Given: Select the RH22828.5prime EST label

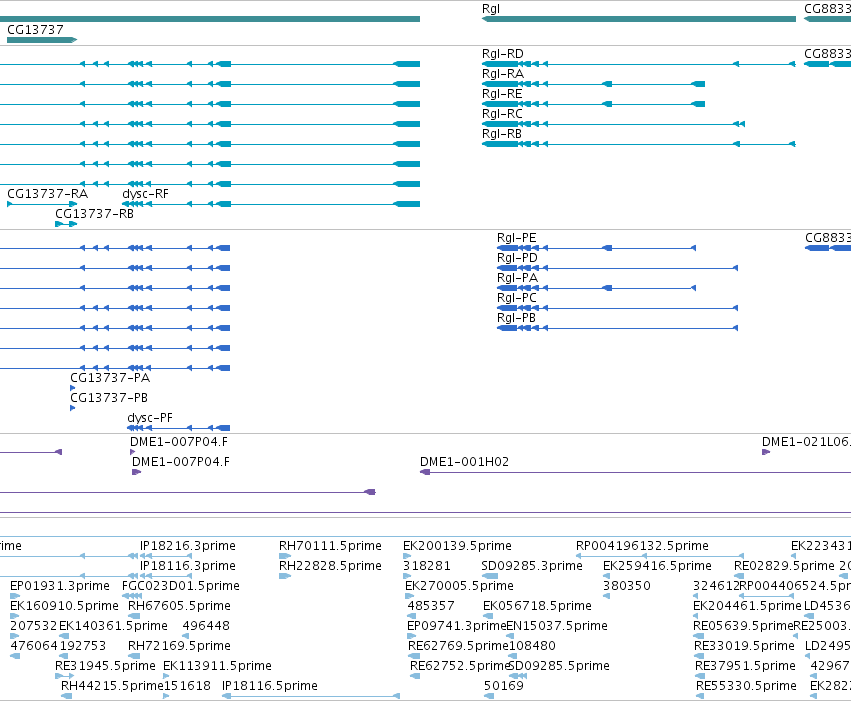Looking at the screenshot, I should pyautogui.click(x=330, y=566).
